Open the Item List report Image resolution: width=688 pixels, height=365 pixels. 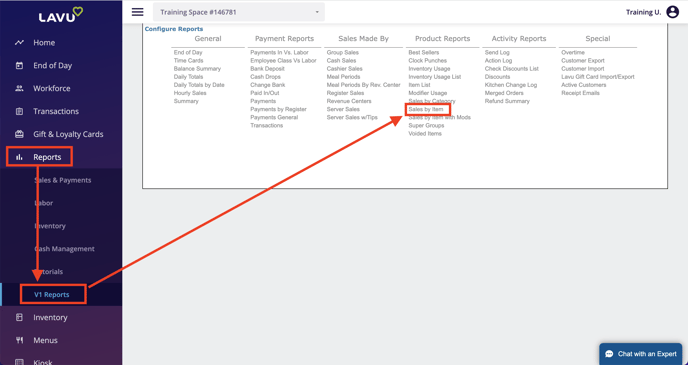pyautogui.click(x=419, y=85)
